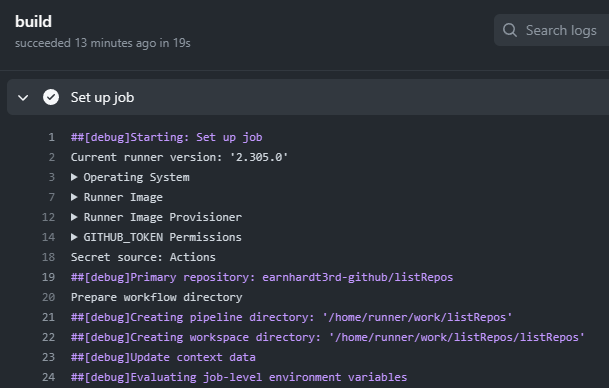The image size is (609, 388).
Task: Click the magnifier icon in search box
Action: (x=510, y=30)
